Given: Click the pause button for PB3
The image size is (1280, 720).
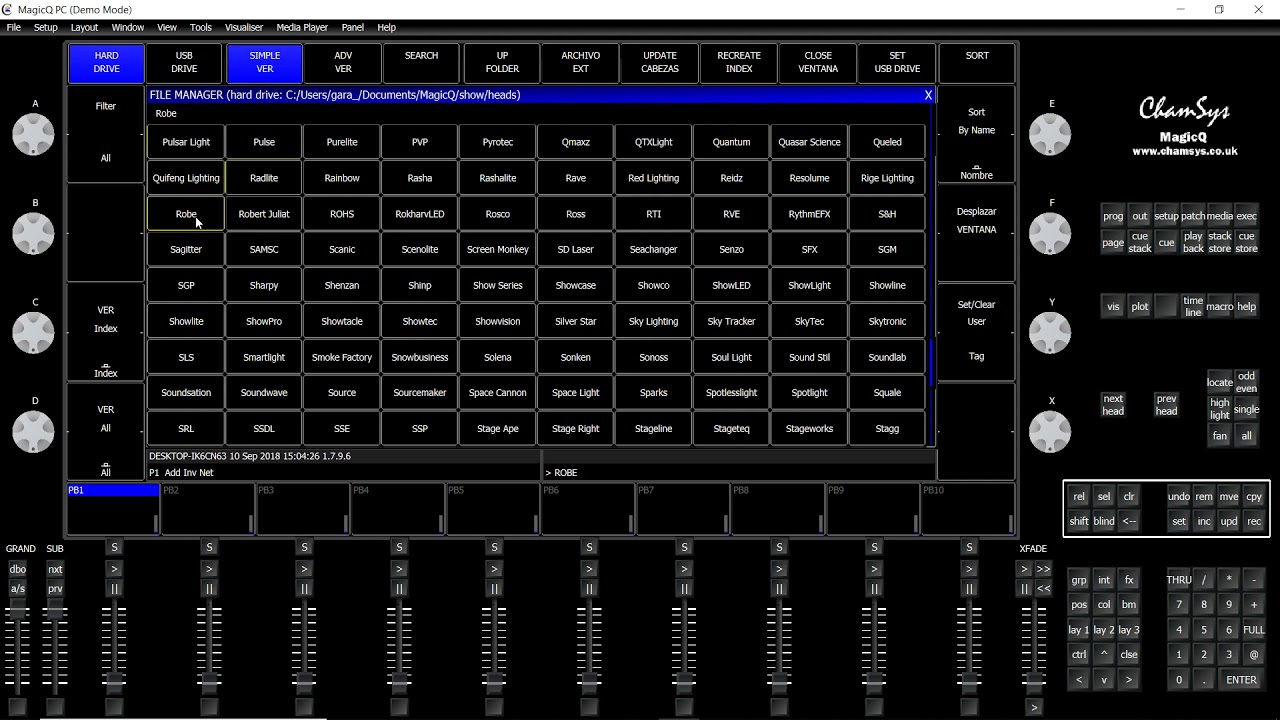Looking at the screenshot, I should (x=304, y=589).
